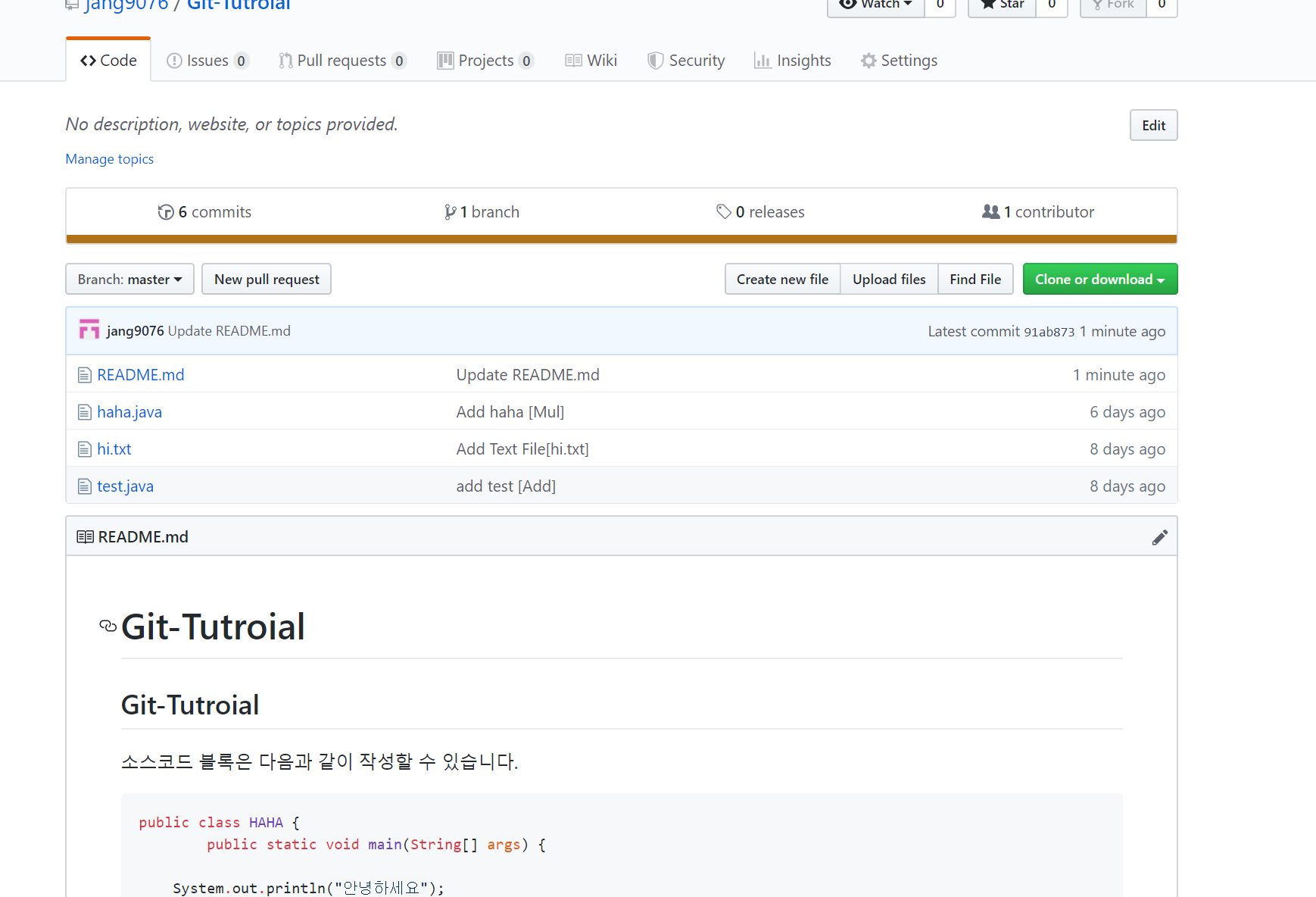Click the Projects board icon

point(445,61)
